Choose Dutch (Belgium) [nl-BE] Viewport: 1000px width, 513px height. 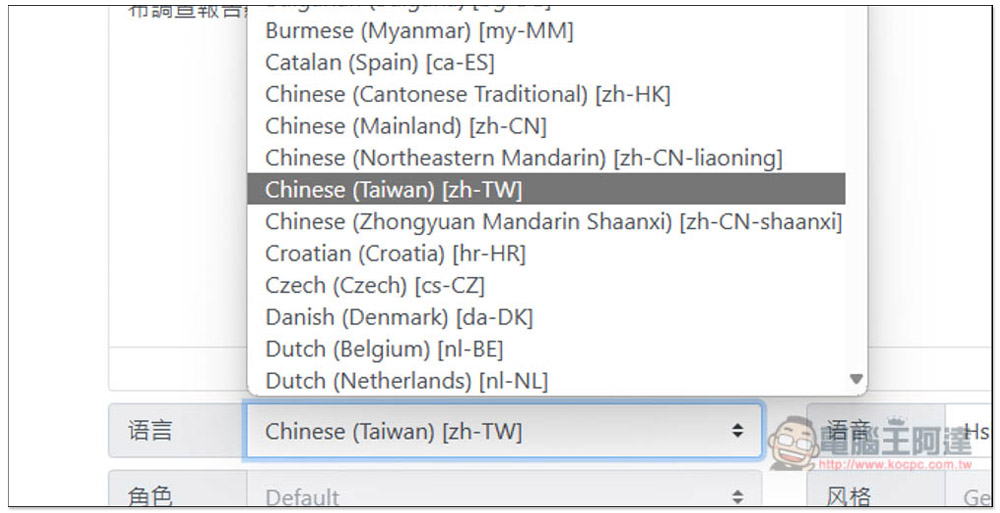[x=546, y=349]
